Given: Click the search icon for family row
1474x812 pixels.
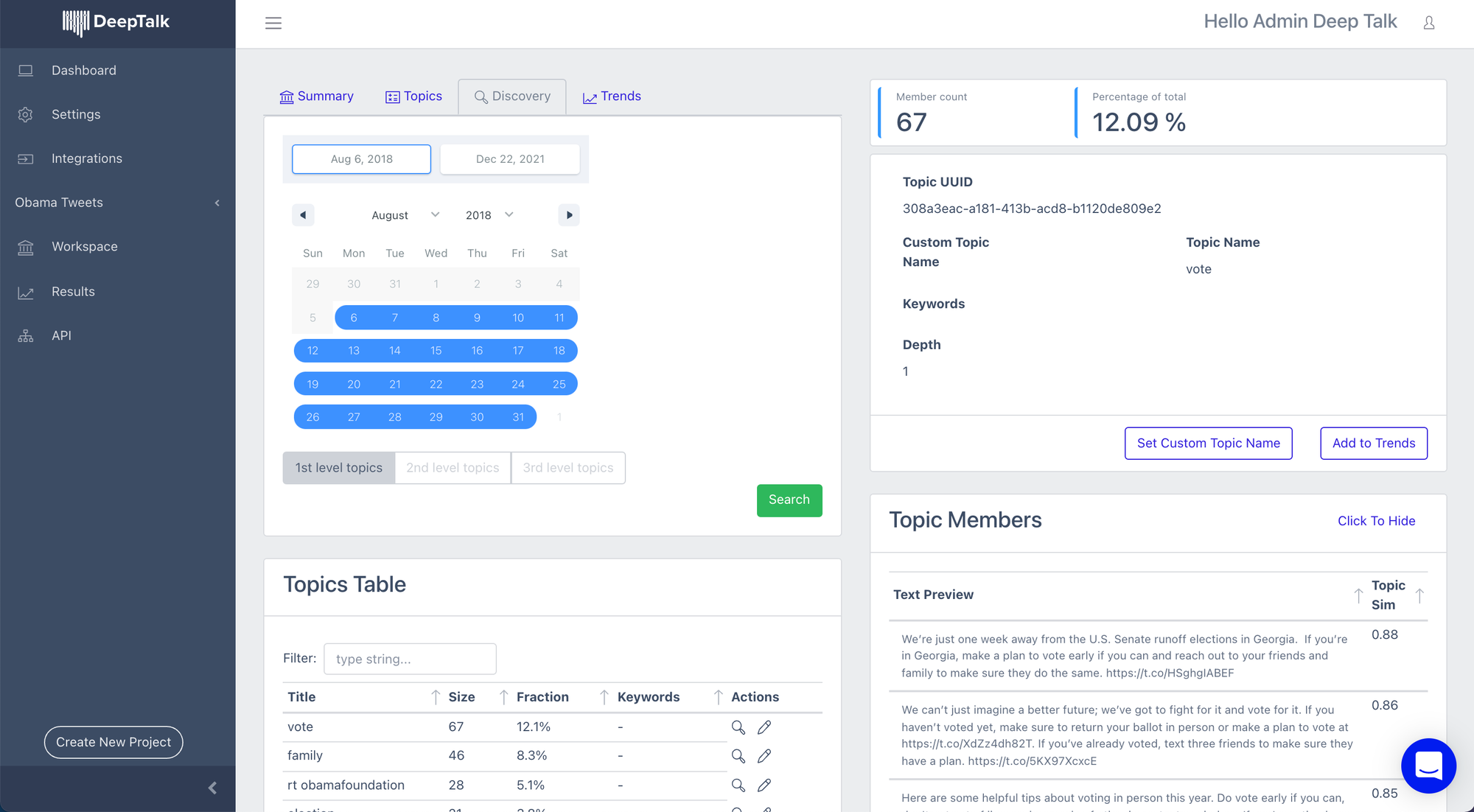Looking at the screenshot, I should [x=738, y=755].
